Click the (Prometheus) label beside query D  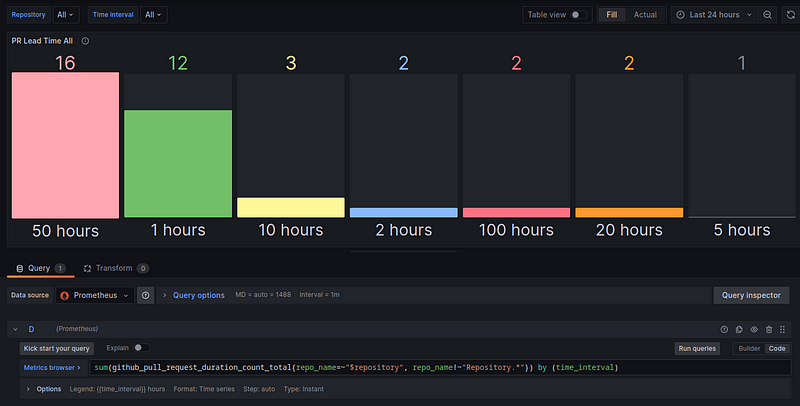click(77, 329)
